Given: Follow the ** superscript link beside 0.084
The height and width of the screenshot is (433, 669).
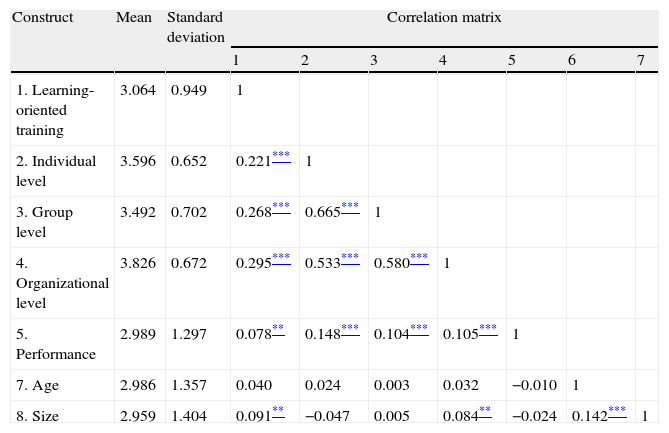Looking at the screenshot, I should pos(484,410).
